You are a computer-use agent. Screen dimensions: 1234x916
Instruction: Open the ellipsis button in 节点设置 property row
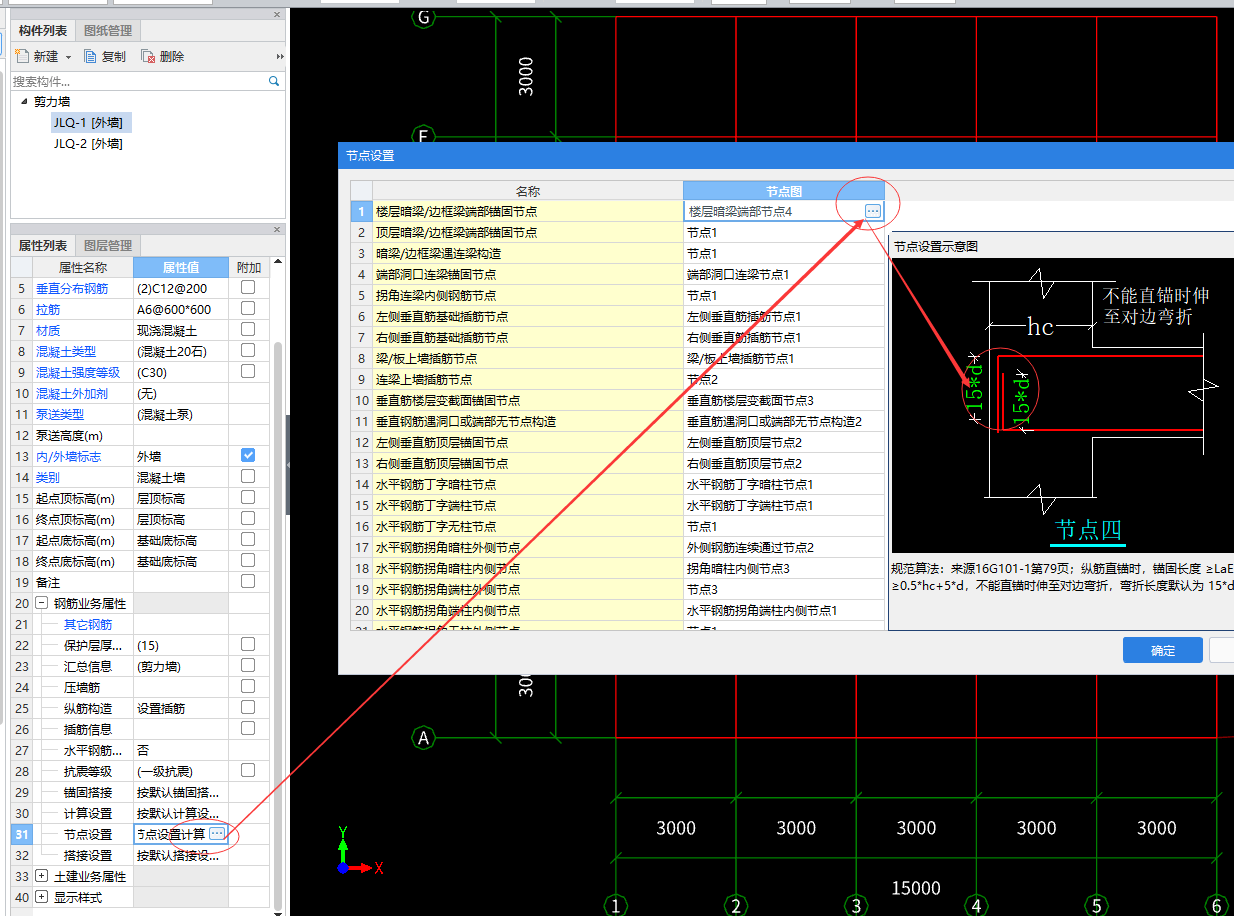point(217,833)
